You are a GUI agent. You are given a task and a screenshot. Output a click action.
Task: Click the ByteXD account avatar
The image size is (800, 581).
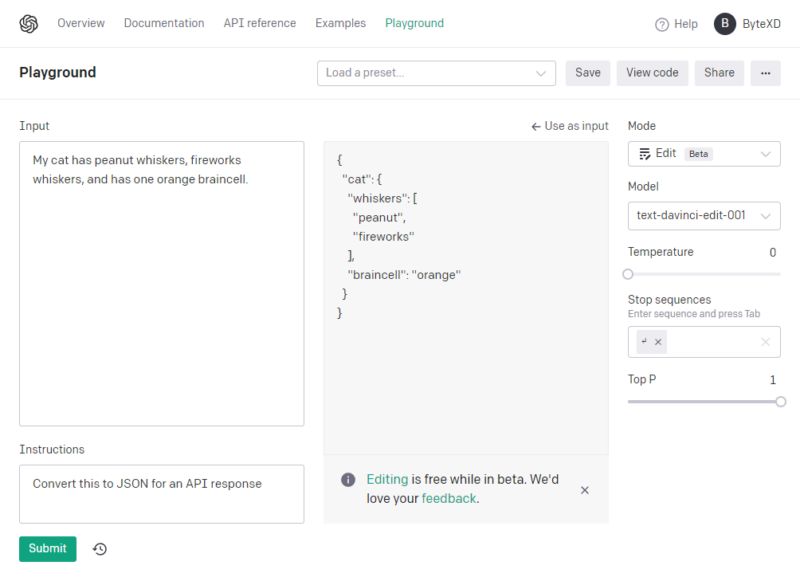pos(723,23)
